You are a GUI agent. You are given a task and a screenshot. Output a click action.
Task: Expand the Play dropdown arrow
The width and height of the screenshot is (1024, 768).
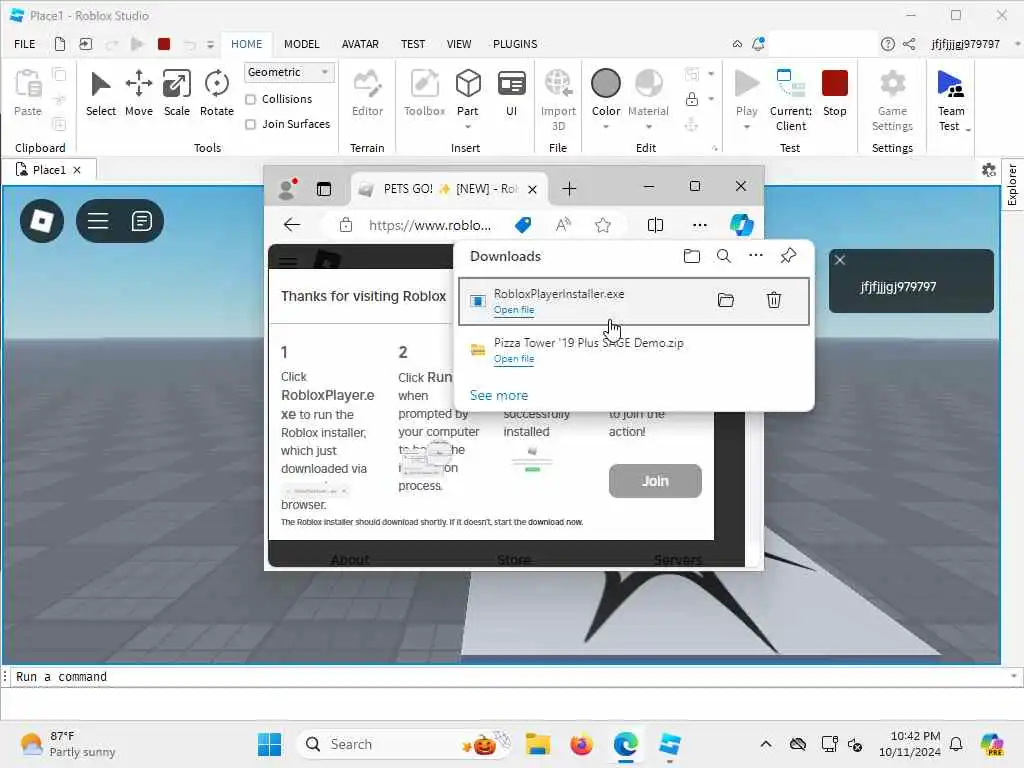coord(746,127)
